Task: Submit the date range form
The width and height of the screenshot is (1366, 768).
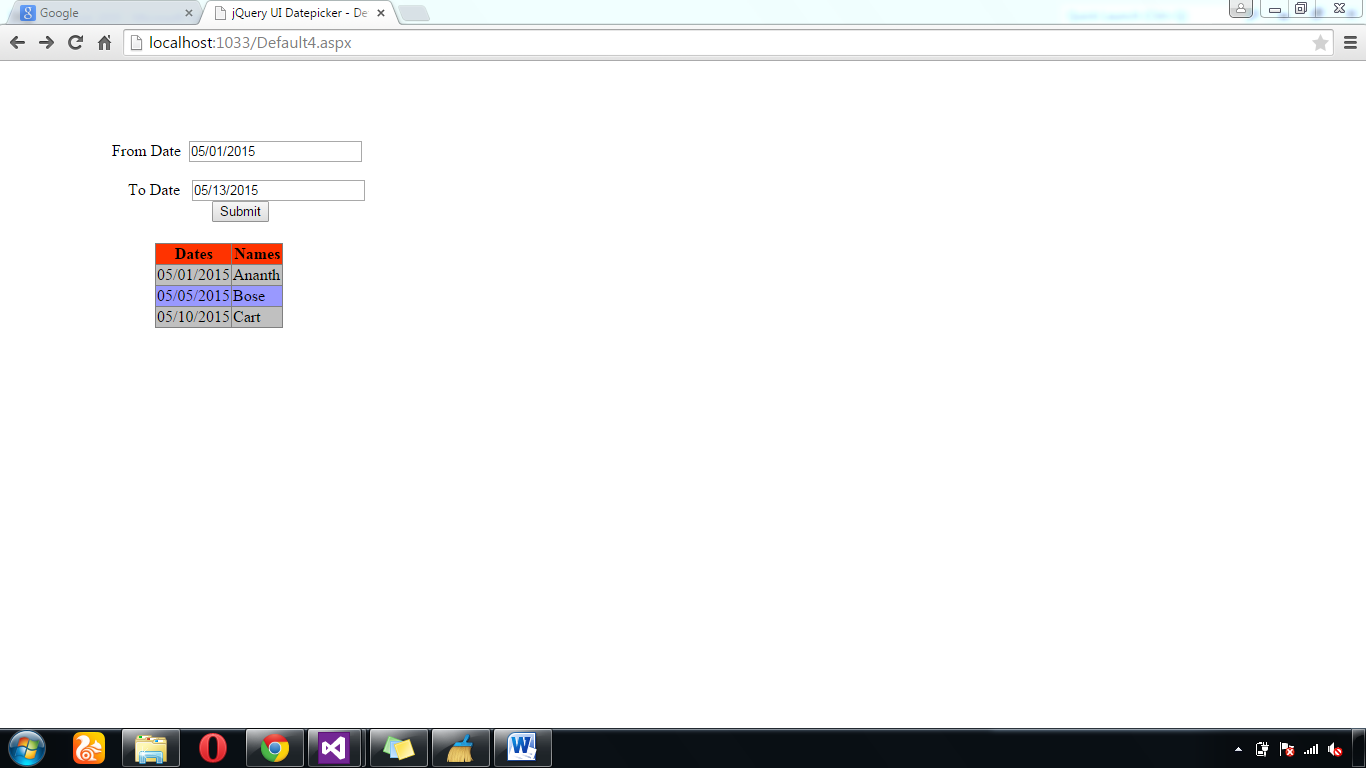Action: [x=240, y=211]
